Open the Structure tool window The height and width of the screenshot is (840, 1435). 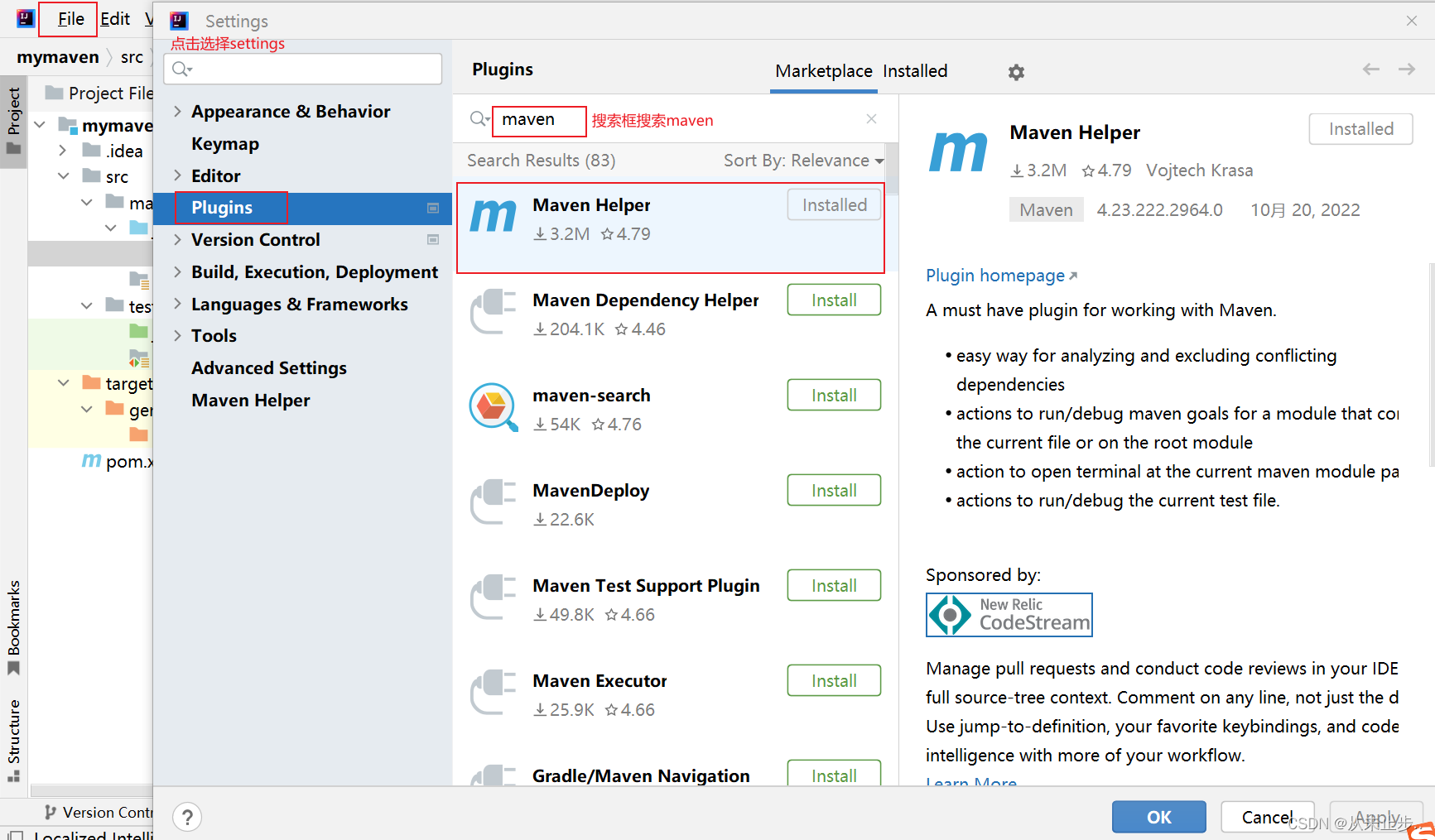click(x=14, y=741)
